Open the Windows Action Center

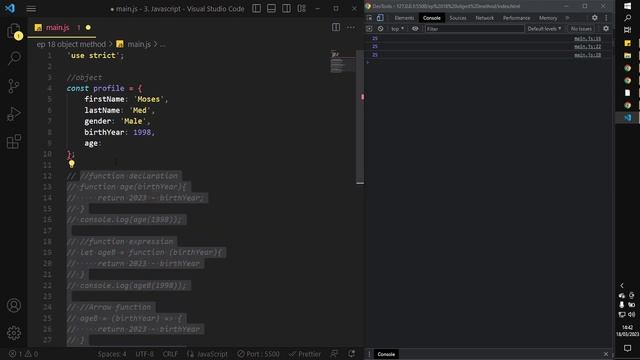[628, 348]
